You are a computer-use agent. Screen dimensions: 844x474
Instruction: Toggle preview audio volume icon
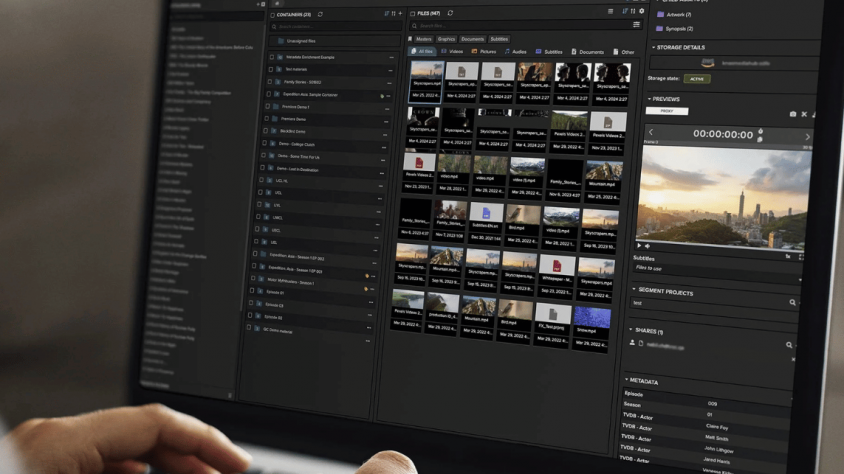click(648, 246)
